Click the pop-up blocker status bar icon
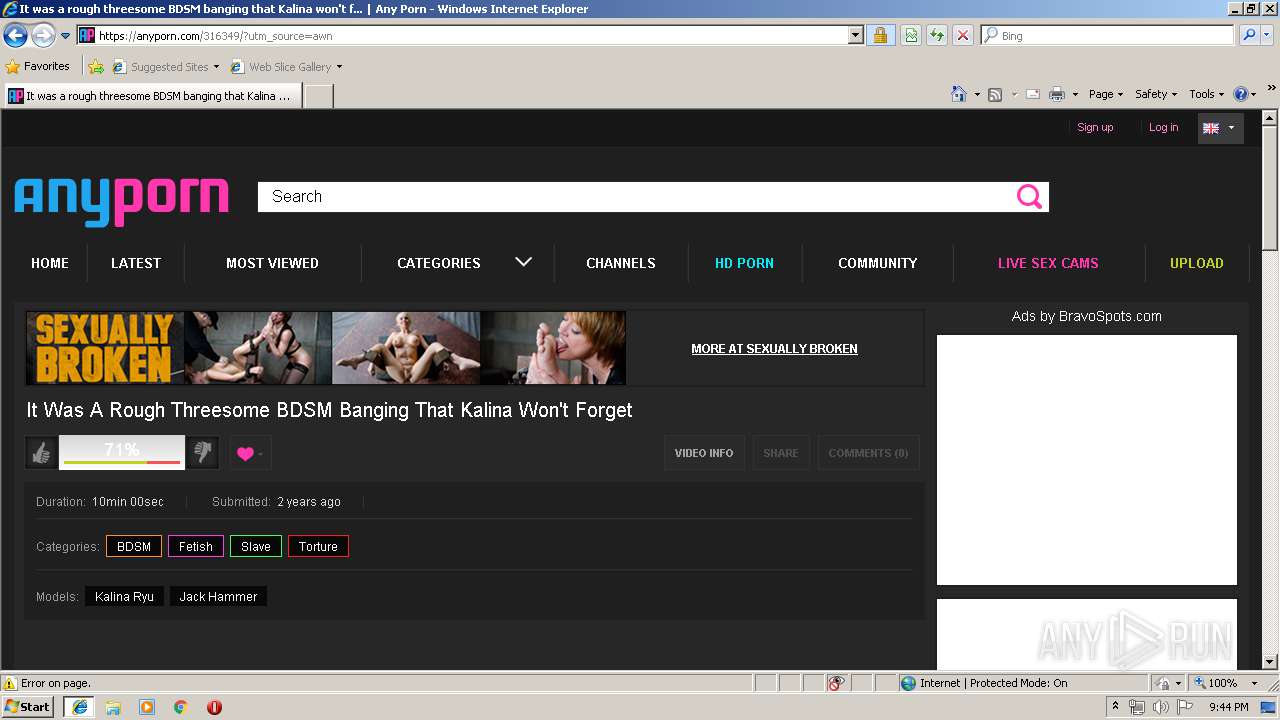The width and height of the screenshot is (1280, 720). [x=836, y=683]
